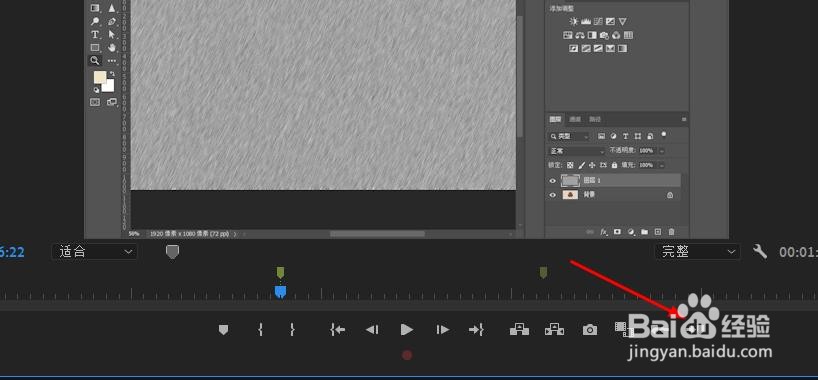The image size is (818, 380).
Task: Switch to the 路径 Paths tab
Action: (595, 119)
